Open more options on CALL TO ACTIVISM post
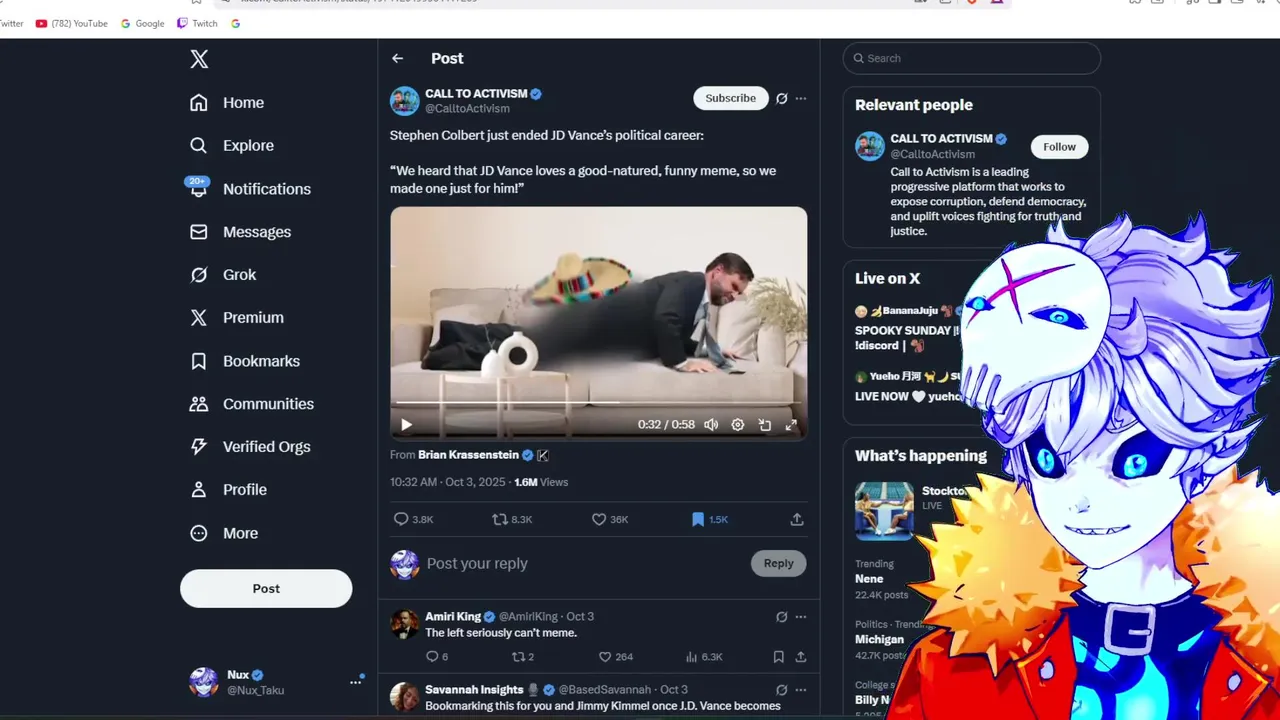 [801, 99]
